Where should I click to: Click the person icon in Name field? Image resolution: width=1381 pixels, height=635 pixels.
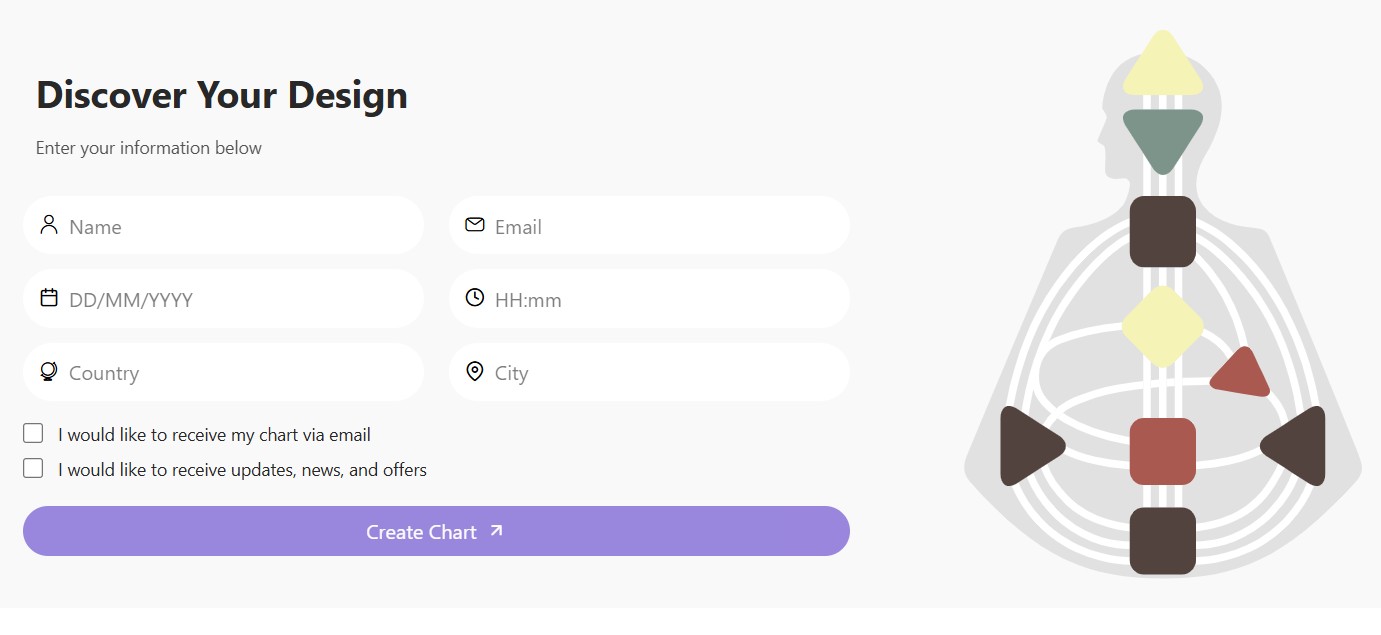pyautogui.click(x=49, y=225)
